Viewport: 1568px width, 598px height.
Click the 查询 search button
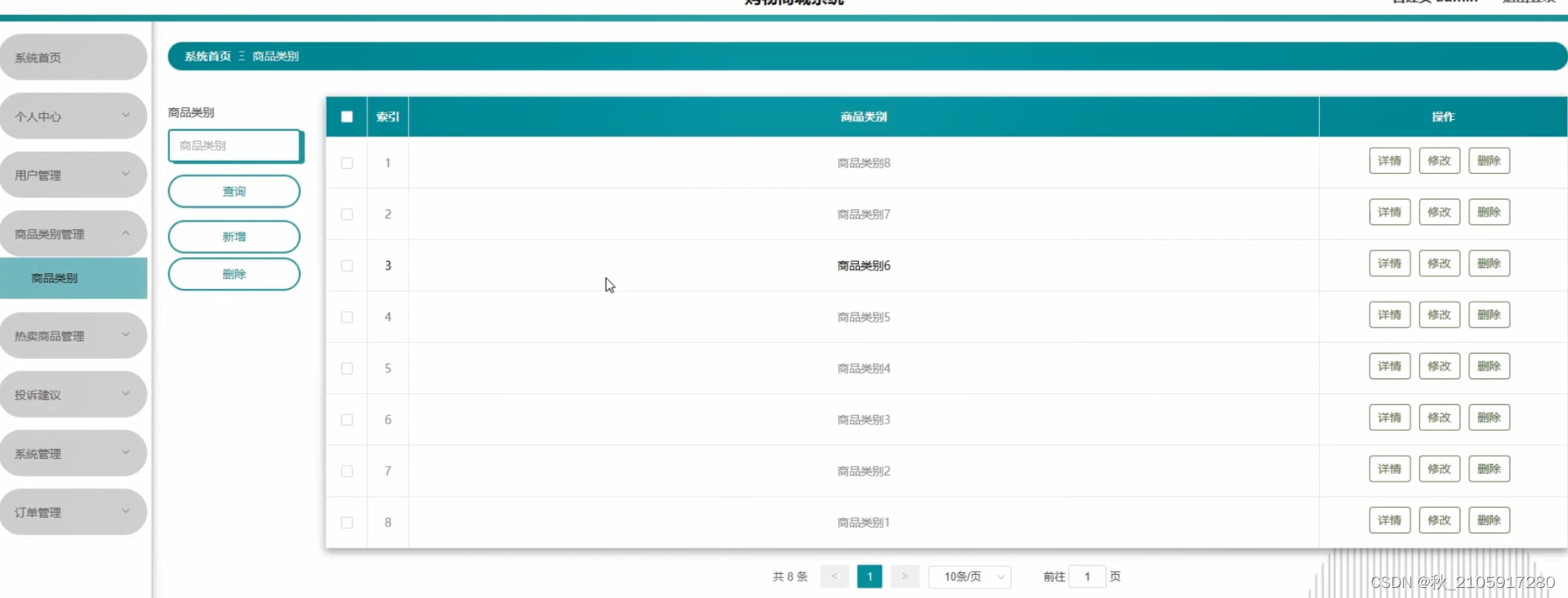(234, 192)
